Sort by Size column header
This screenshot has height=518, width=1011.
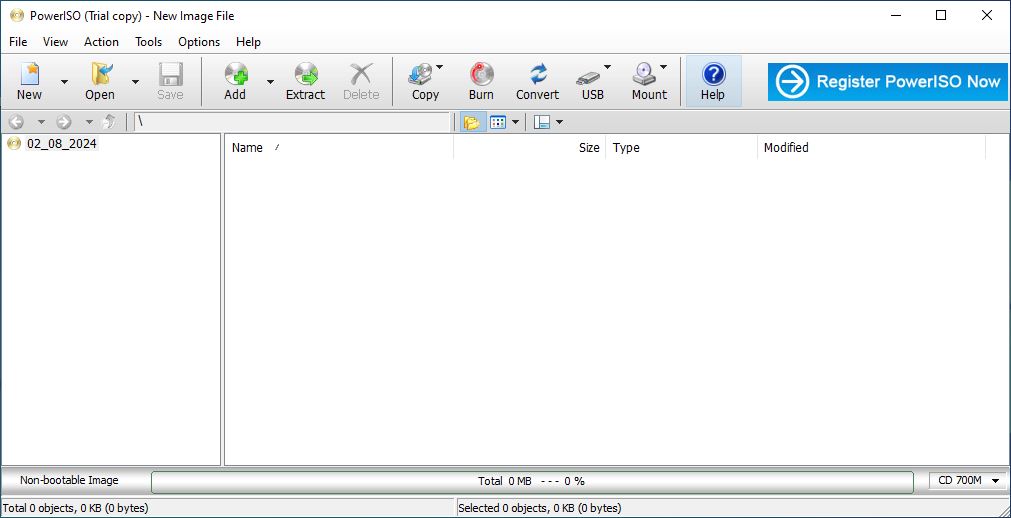point(530,148)
